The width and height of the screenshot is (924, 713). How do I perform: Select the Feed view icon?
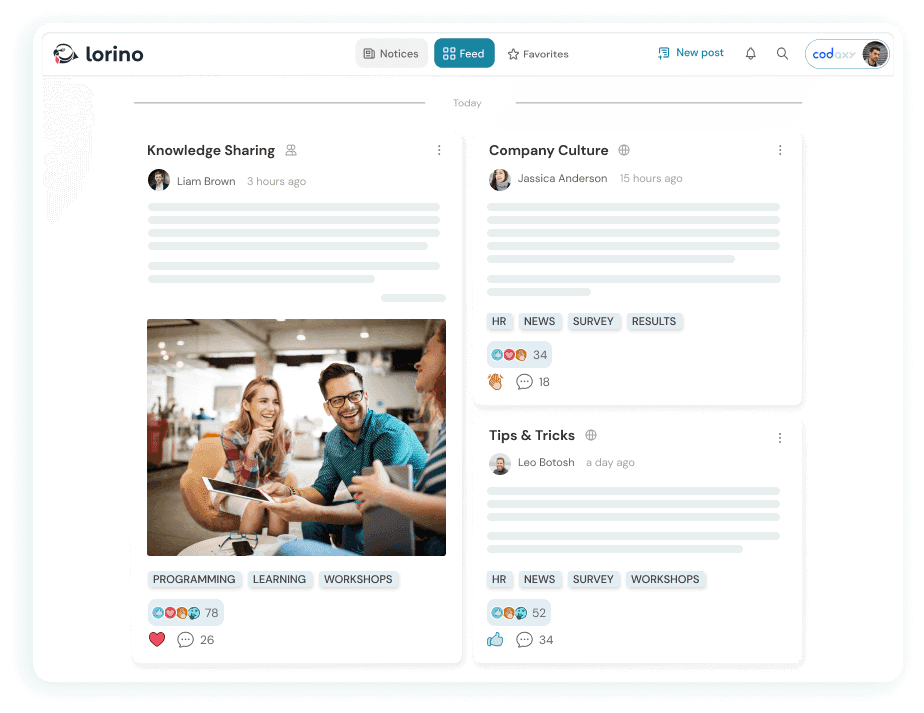(447, 53)
